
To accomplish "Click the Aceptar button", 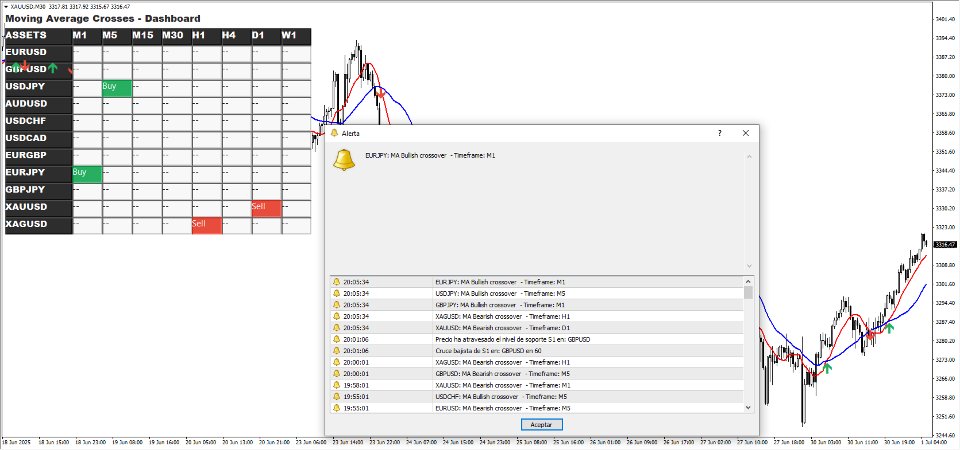I will pos(541,424).
